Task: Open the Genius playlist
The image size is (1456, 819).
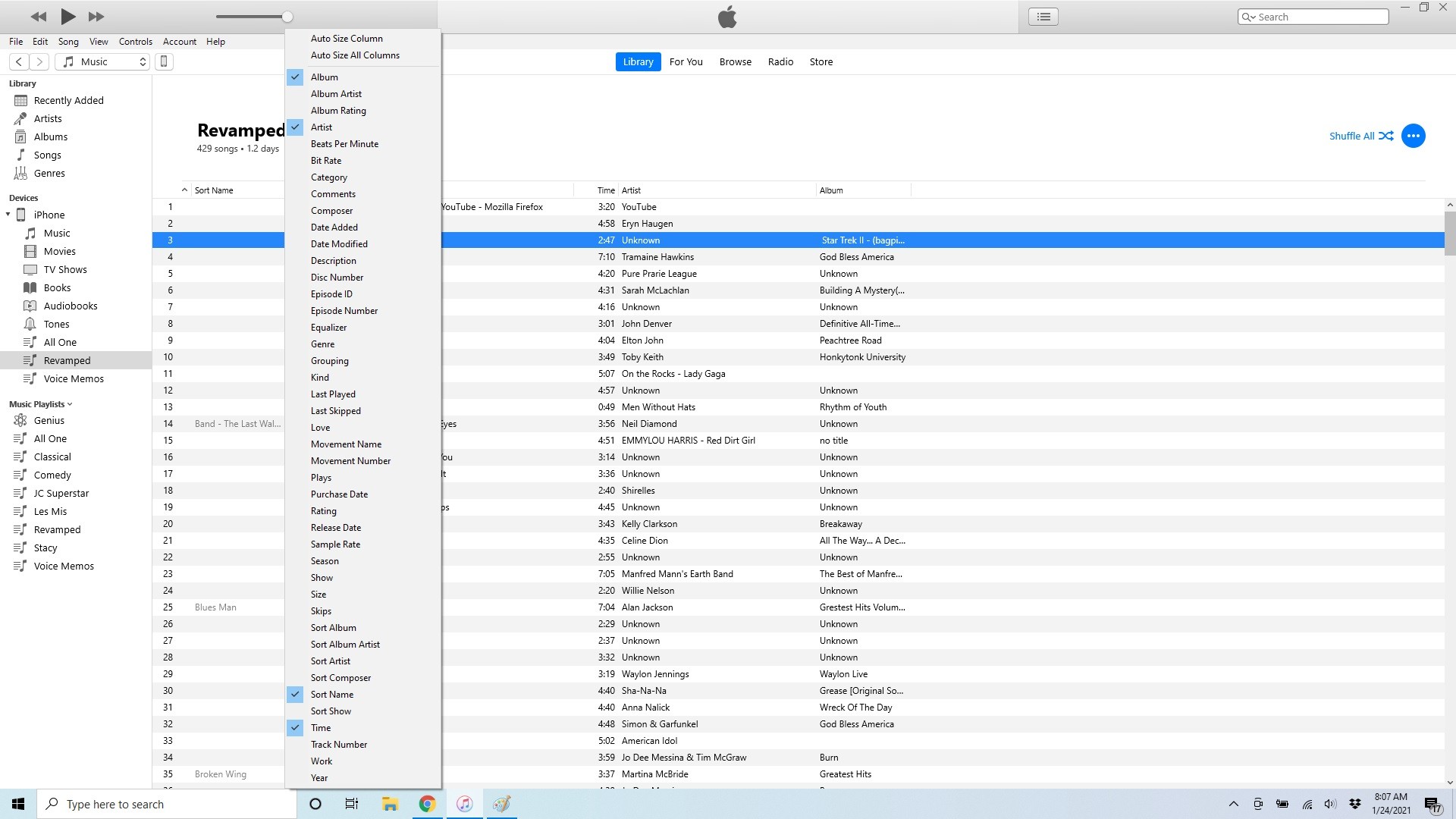Action: pyautogui.click(x=48, y=419)
